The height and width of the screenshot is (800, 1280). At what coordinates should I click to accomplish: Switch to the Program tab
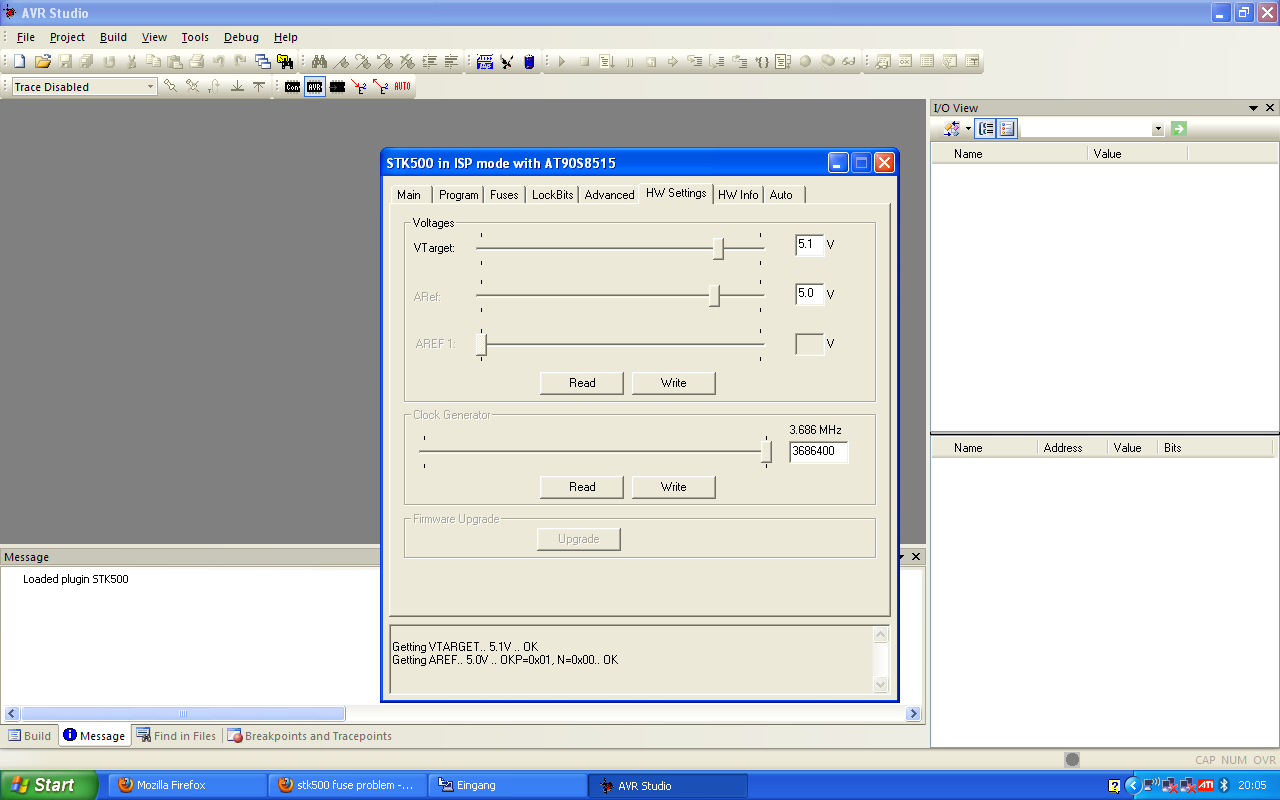458,195
